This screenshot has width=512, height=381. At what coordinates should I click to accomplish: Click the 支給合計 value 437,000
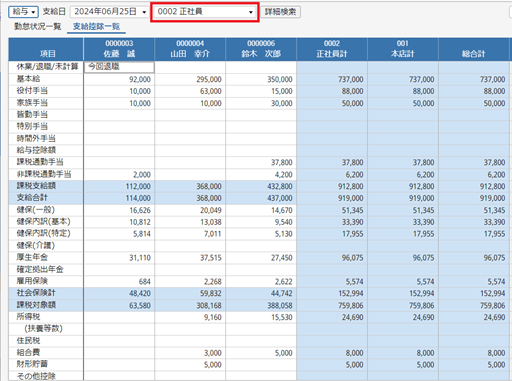pyautogui.click(x=280, y=198)
